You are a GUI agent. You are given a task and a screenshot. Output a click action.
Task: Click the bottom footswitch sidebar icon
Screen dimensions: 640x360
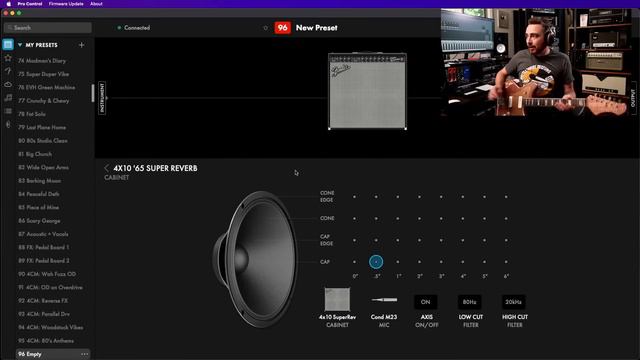[8, 124]
